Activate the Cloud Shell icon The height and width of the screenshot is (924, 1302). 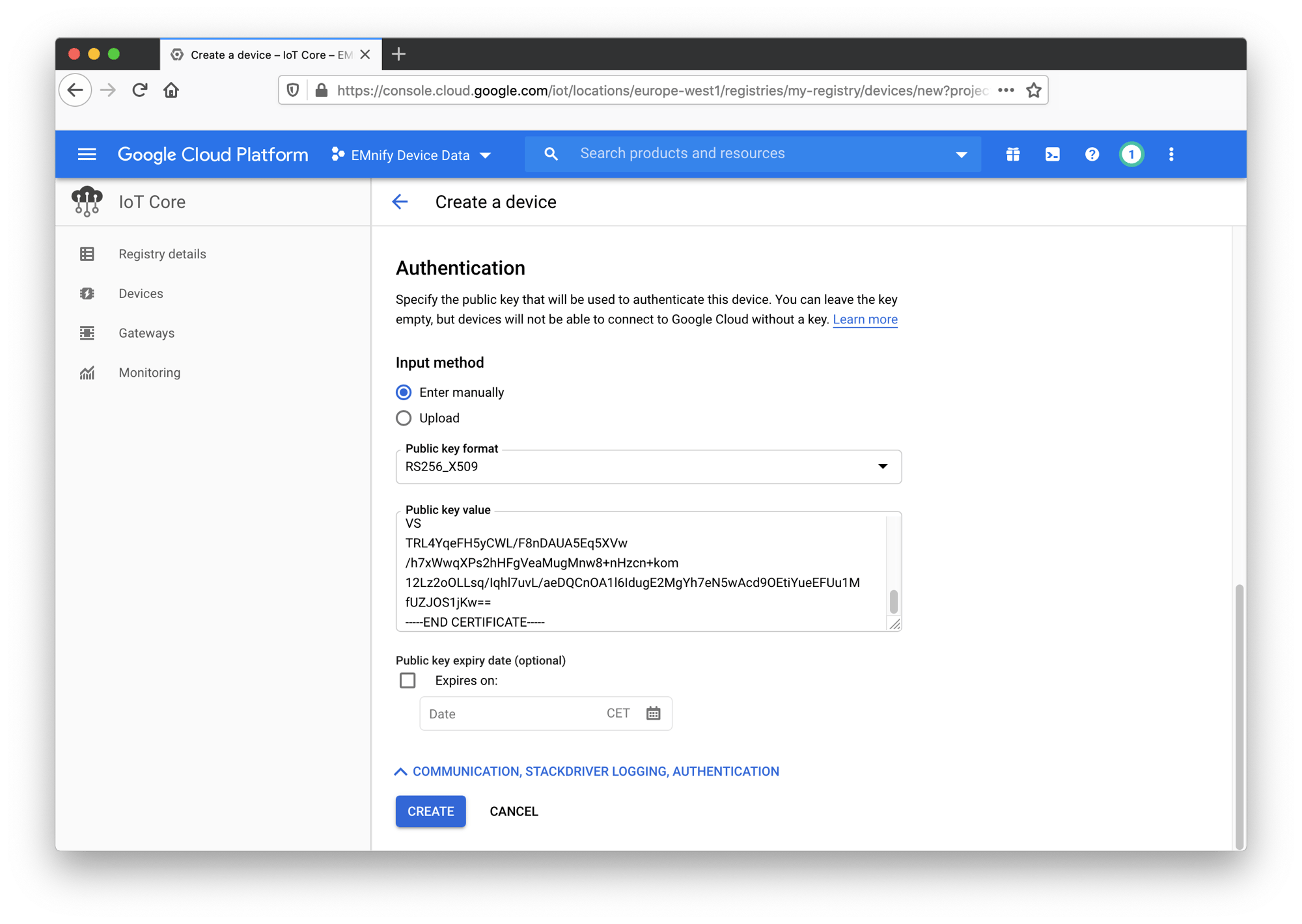point(1052,154)
